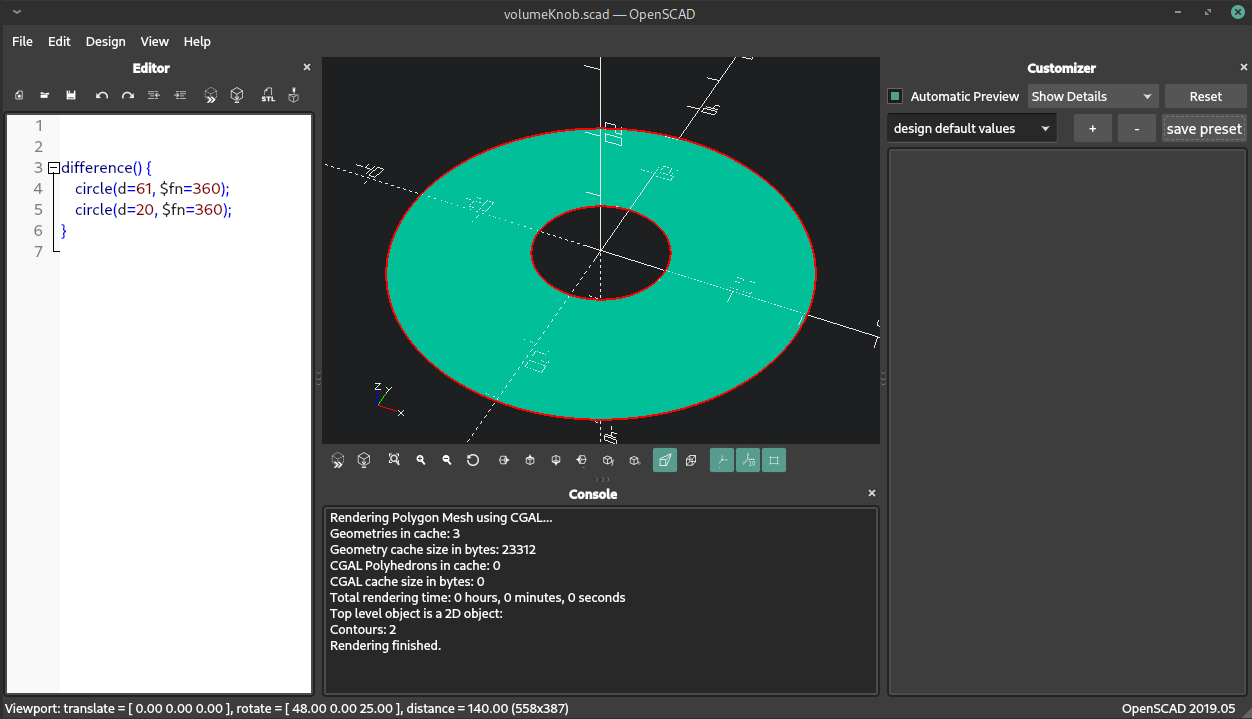Click the Preview icon in the viewport toolbar

click(338, 460)
